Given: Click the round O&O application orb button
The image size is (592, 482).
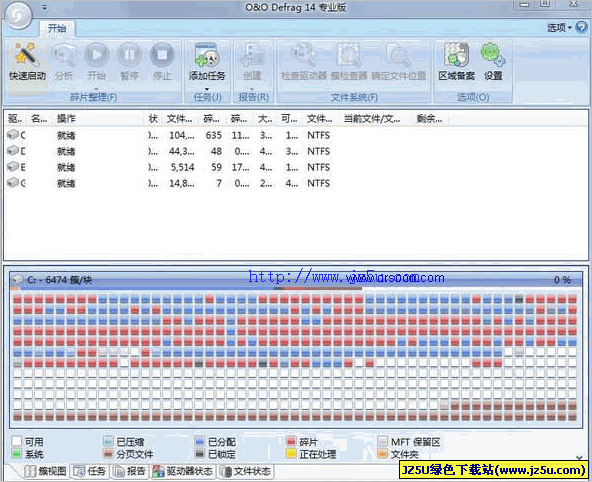Looking at the screenshot, I should 18,15.
